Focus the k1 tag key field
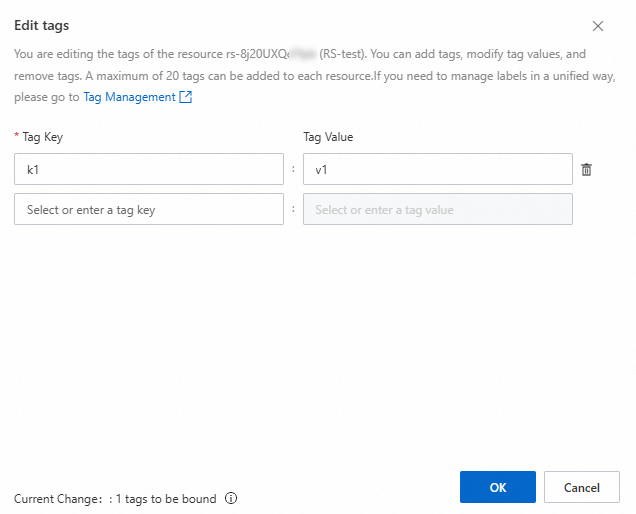636x514 pixels. [149, 169]
